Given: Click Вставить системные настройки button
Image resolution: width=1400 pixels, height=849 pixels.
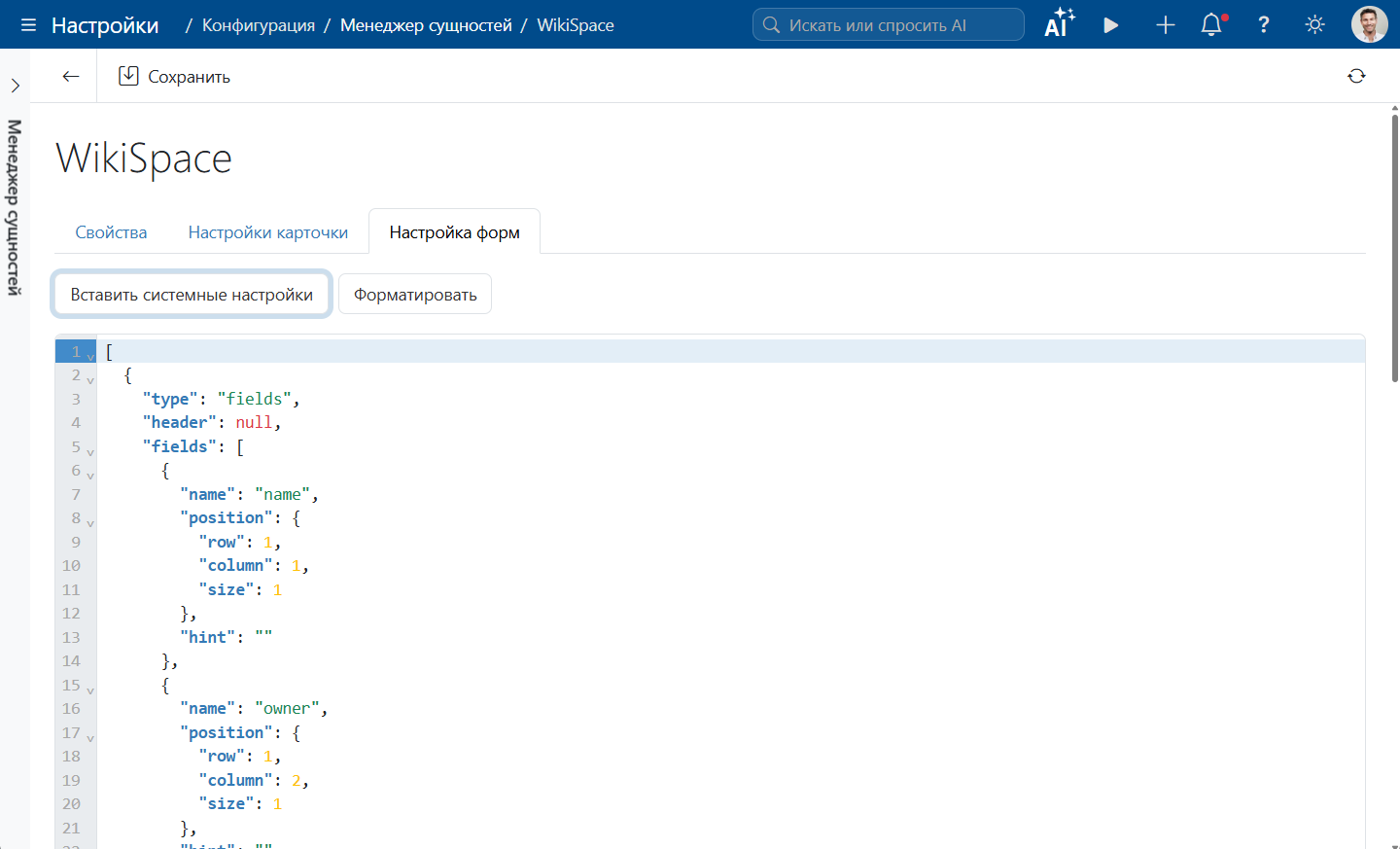Looking at the screenshot, I should pos(192,295).
